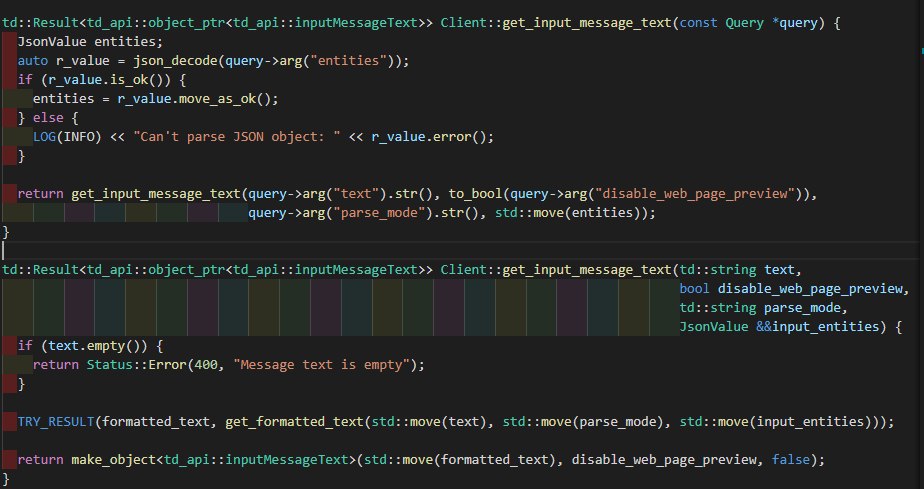The width and height of the screenshot is (924, 489).
Task: Click the "JsonValue &&input_entities" parameter
Action: [x=780, y=326]
